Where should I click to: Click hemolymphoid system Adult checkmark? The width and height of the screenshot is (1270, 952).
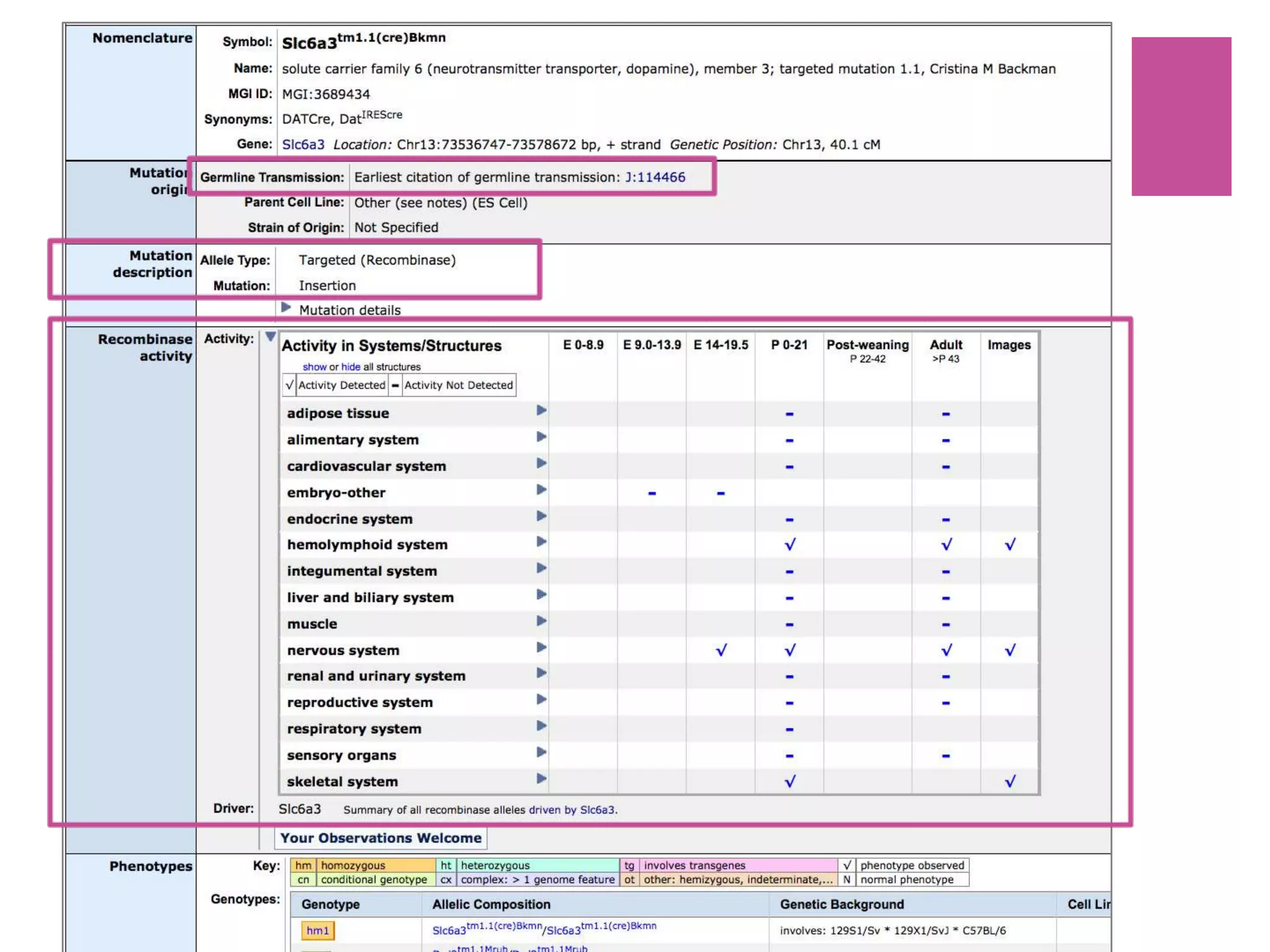click(x=946, y=545)
